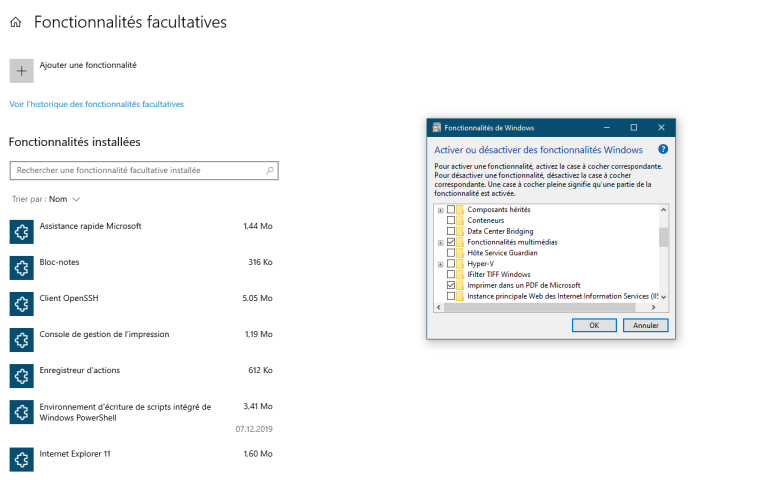
Task: Check the IFilter TIFF Windows checkbox
Action: click(x=451, y=274)
